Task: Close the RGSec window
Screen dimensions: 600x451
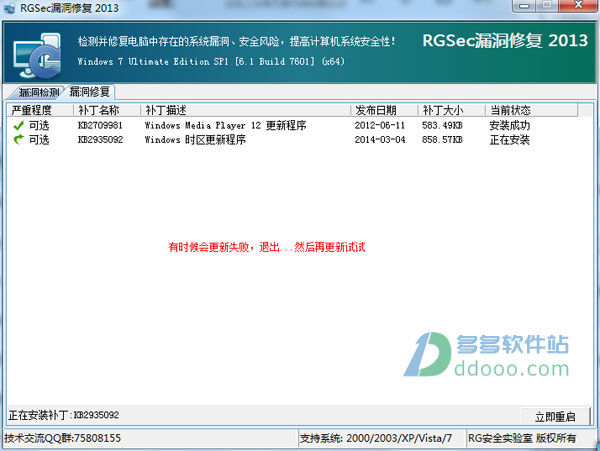Action: (x=579, y=6)
